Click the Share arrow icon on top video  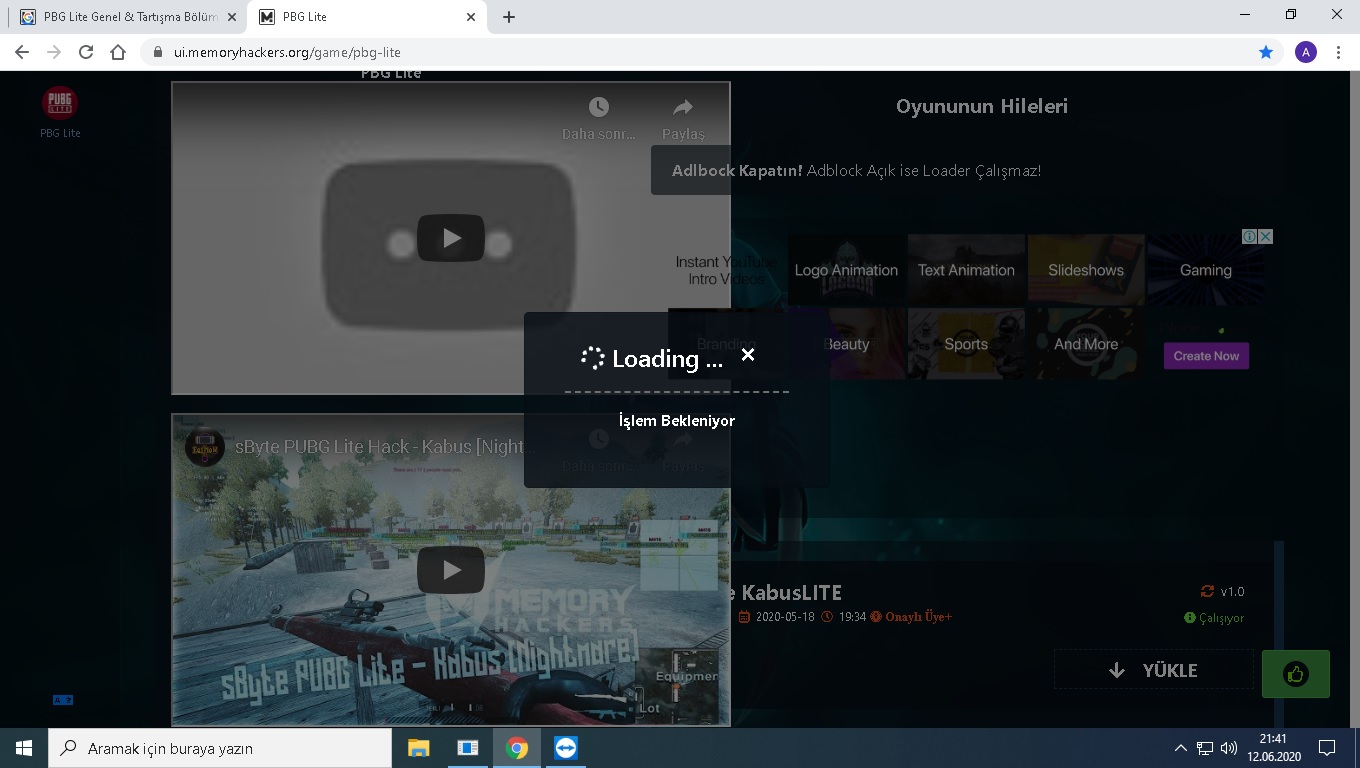point(683,107)
